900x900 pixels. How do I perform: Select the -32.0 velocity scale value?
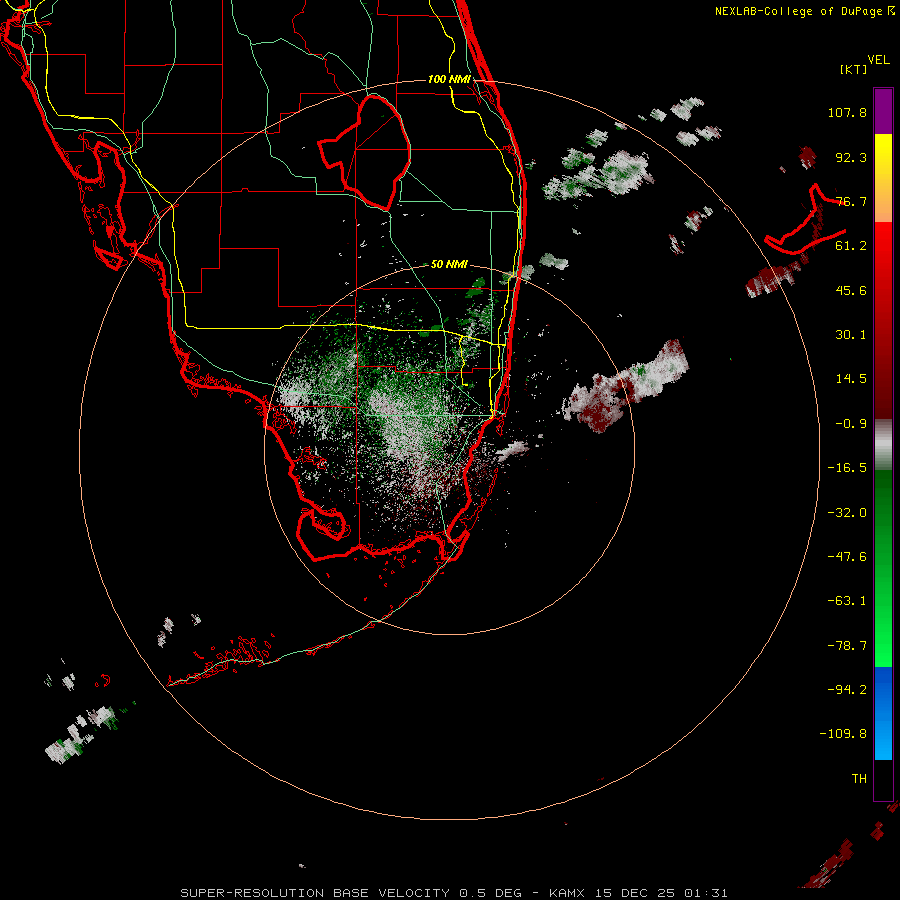(x=847, y=513)
